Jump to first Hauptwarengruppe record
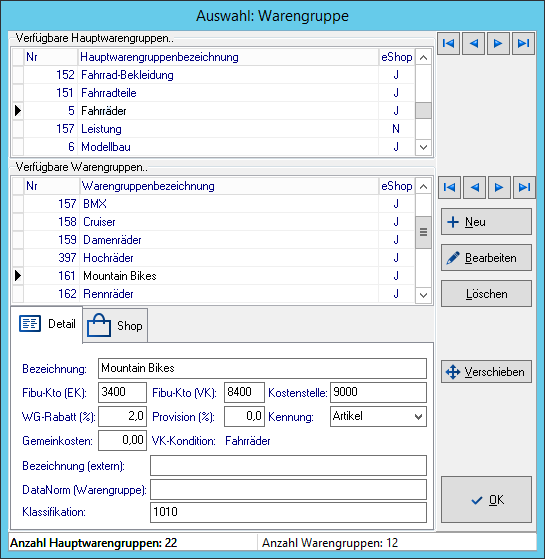Image resolution: width=545 pixels, height=559 pixels. (448, 43)
